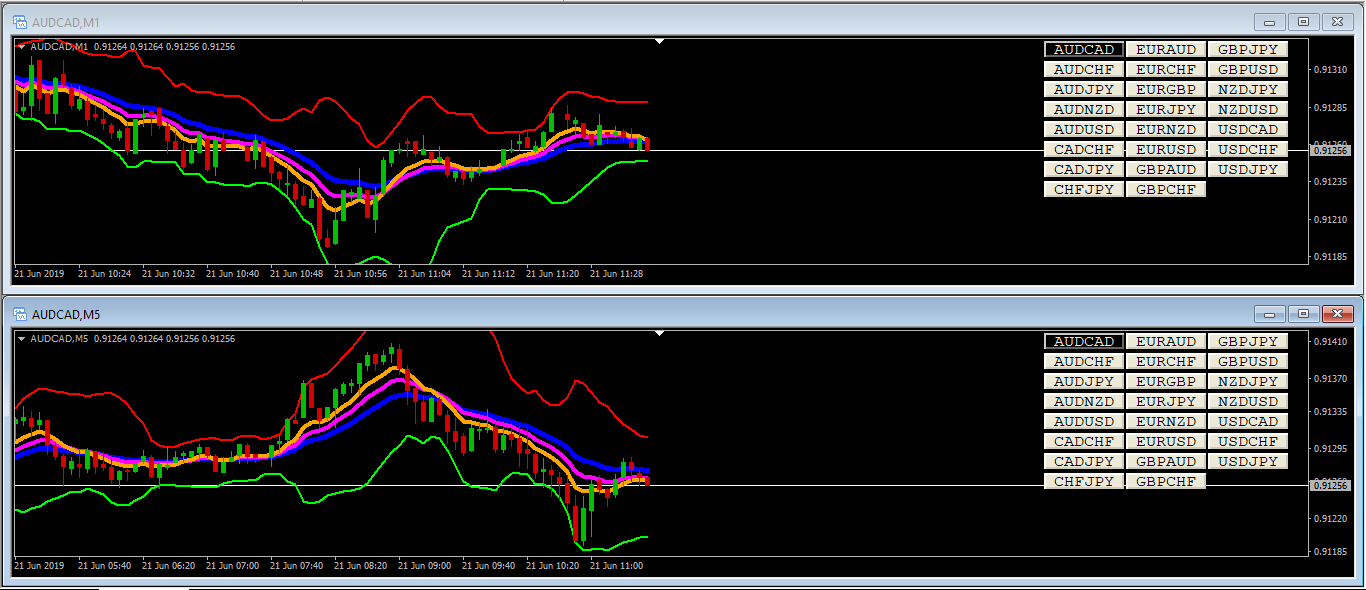
Task: Choose CADCHF in the M1 window
Action: 1084,149
